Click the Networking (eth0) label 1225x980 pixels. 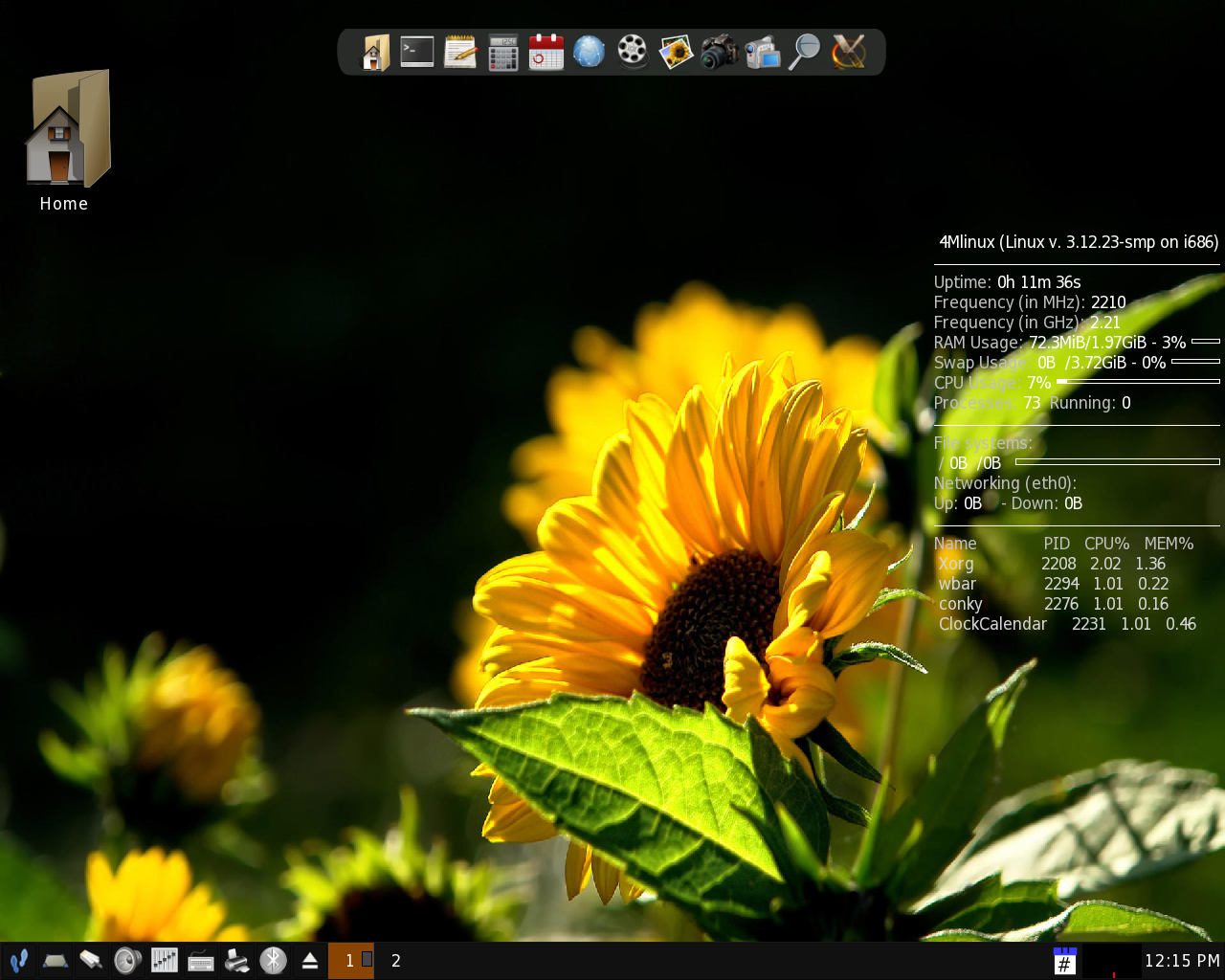(x=1006, y=483)
